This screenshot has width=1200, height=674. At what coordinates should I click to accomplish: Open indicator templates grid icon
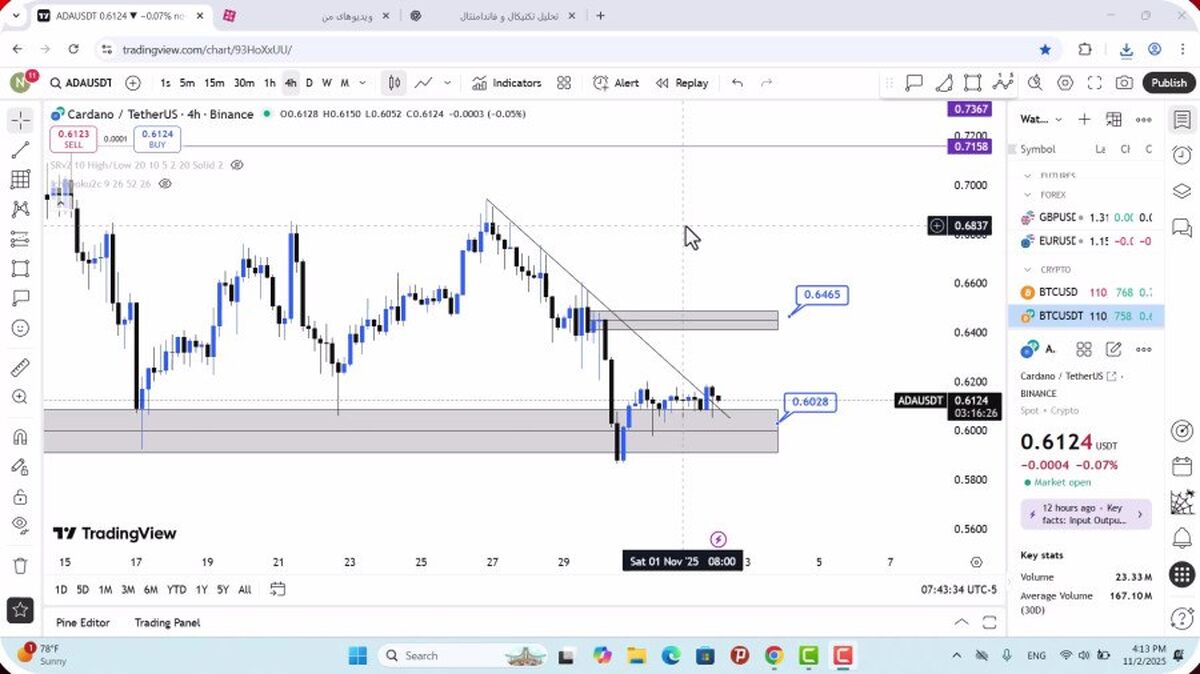click(x=564, y=83)
